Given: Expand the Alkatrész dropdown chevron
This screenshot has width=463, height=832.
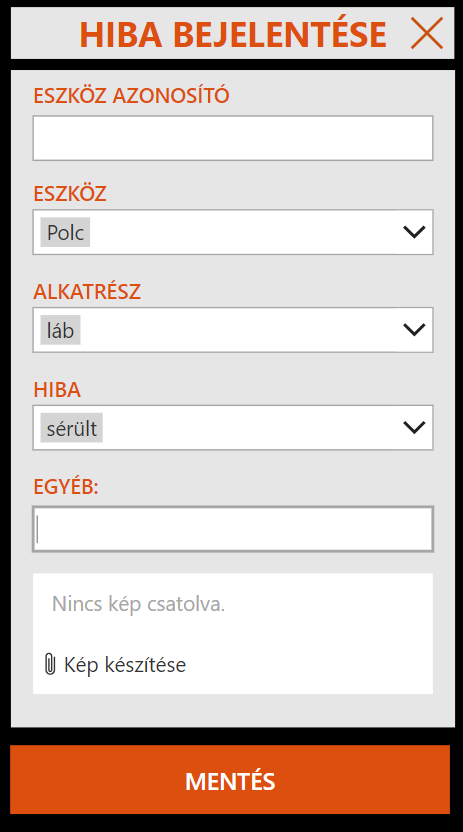Looking at the screenshot, I should point(414,330).
